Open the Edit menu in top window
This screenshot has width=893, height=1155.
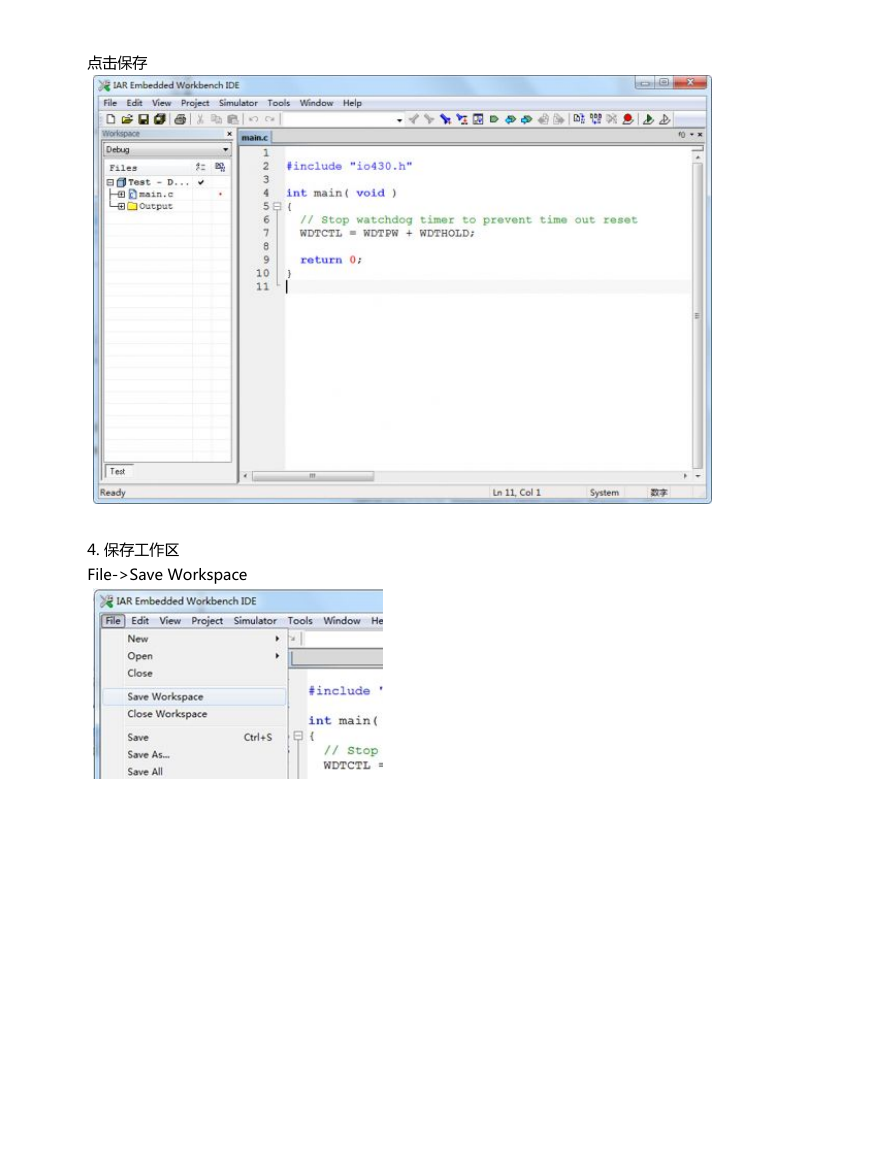coord(134,103)
